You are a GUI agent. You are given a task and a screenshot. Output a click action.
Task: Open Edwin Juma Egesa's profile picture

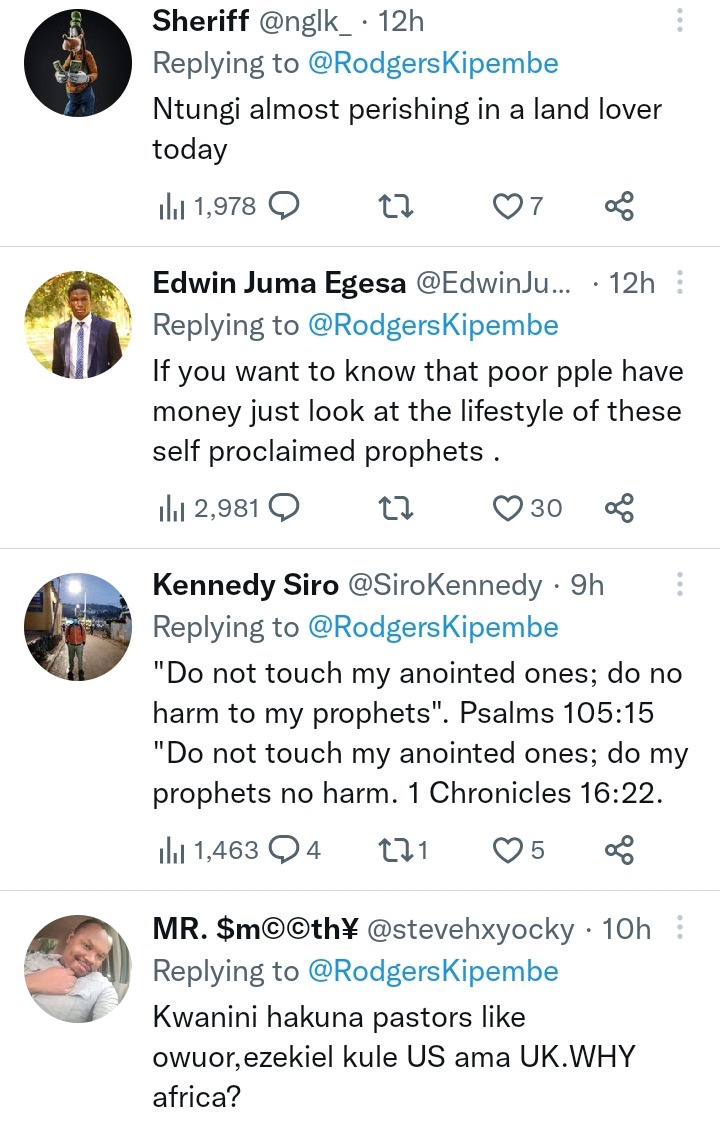[x=78, y=325]
